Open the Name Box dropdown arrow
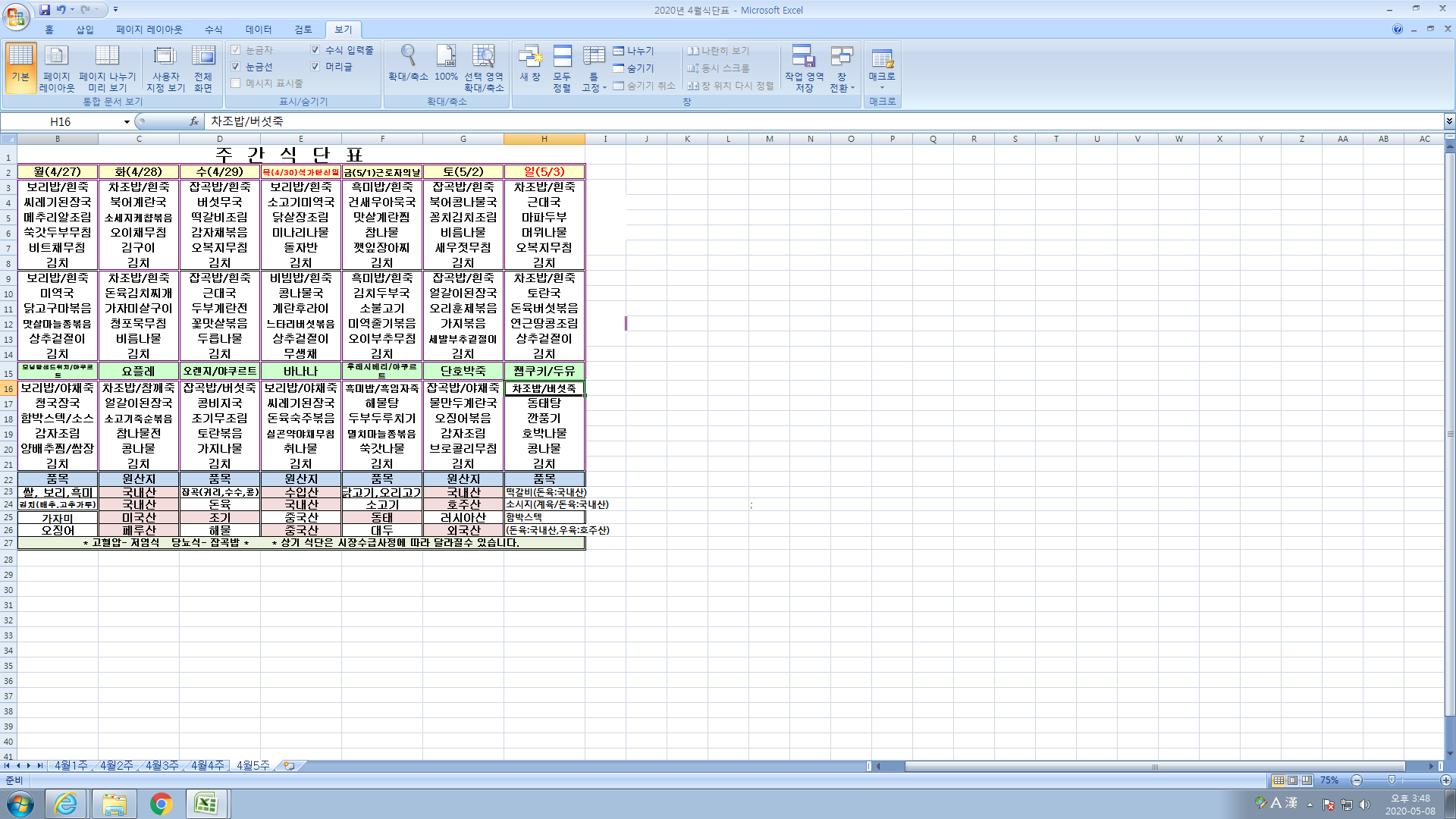The width and height of the screenshot is (1456, 819). click(x=127, y=122)
